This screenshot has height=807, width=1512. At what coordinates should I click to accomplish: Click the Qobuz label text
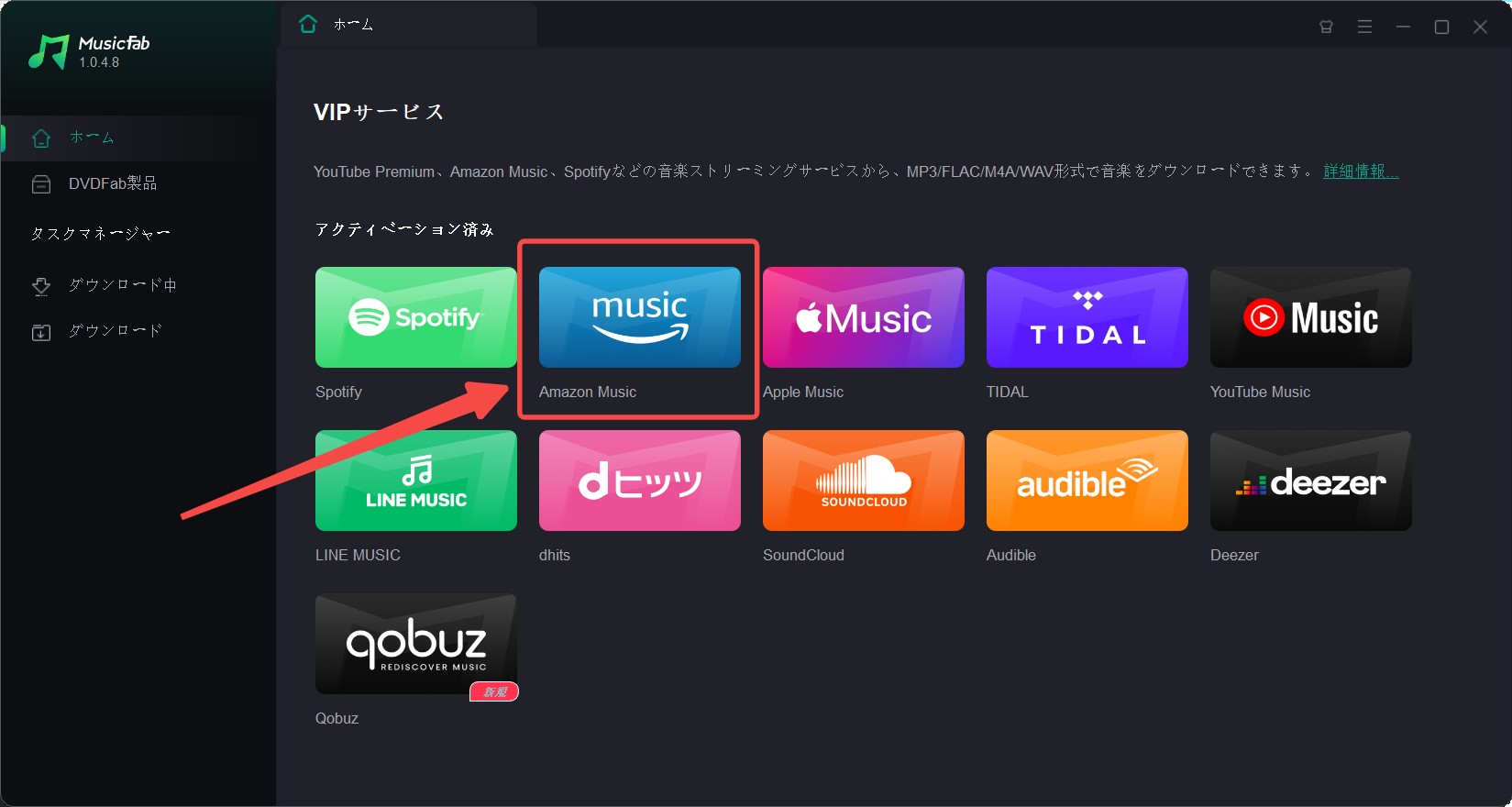(337, 718)
